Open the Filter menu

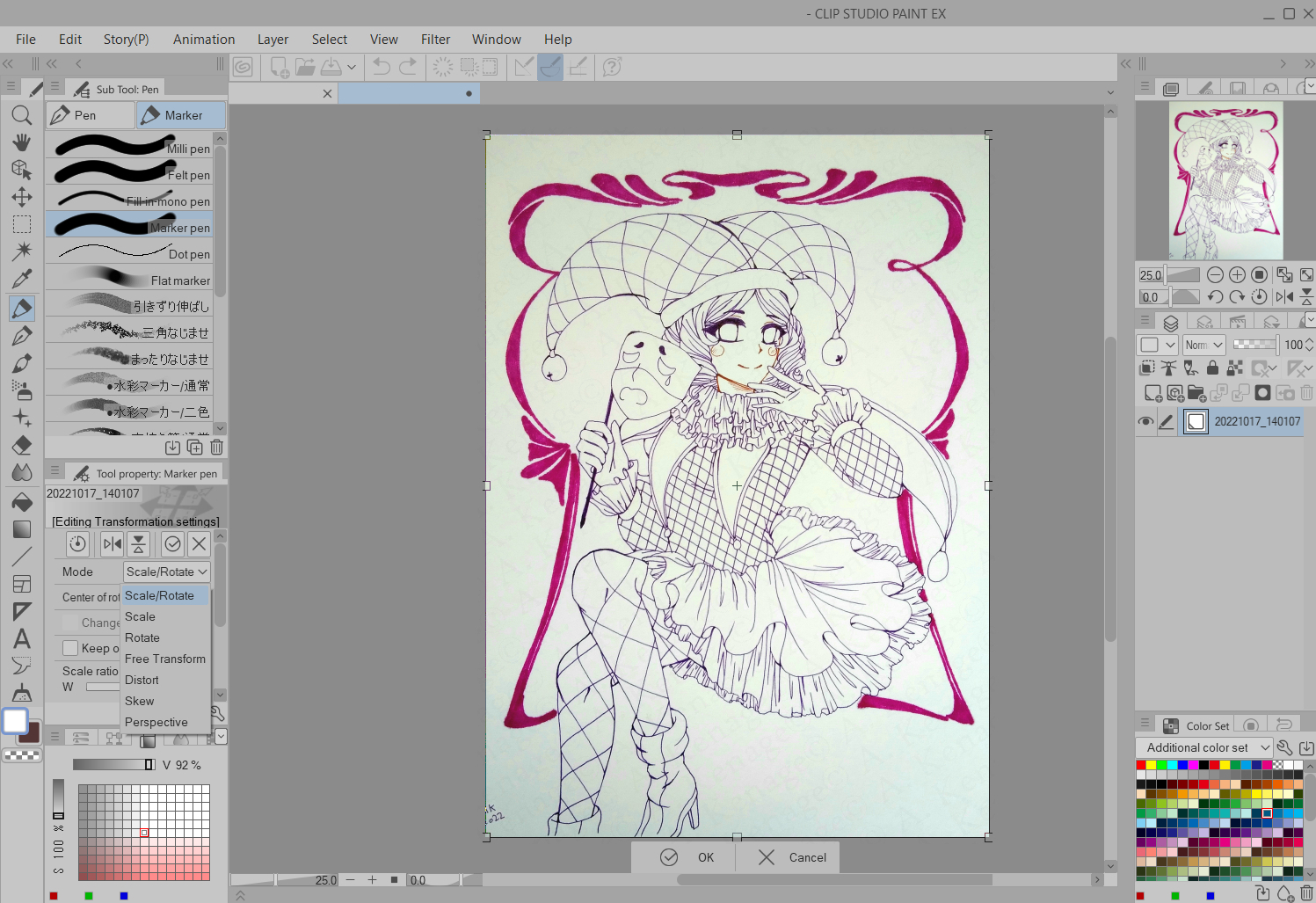click(435, 40)
